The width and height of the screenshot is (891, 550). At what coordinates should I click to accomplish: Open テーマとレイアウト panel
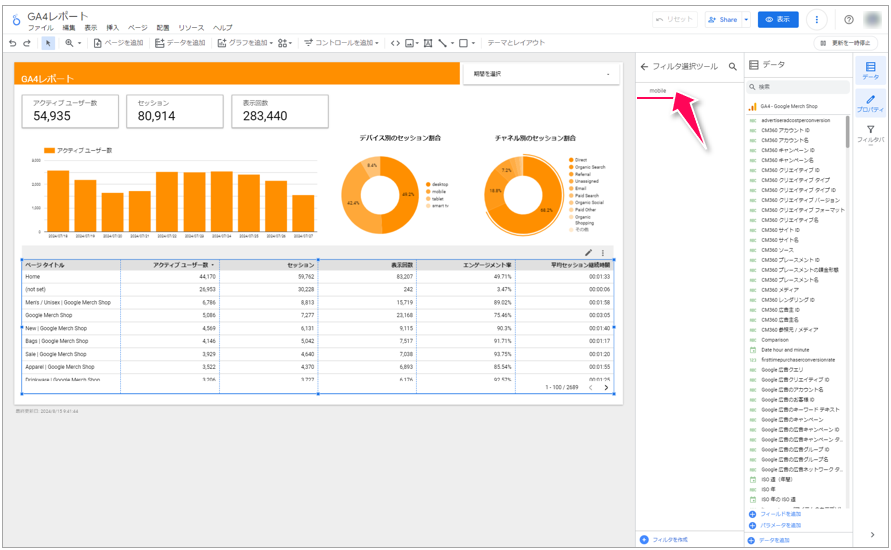click(516, 43)
